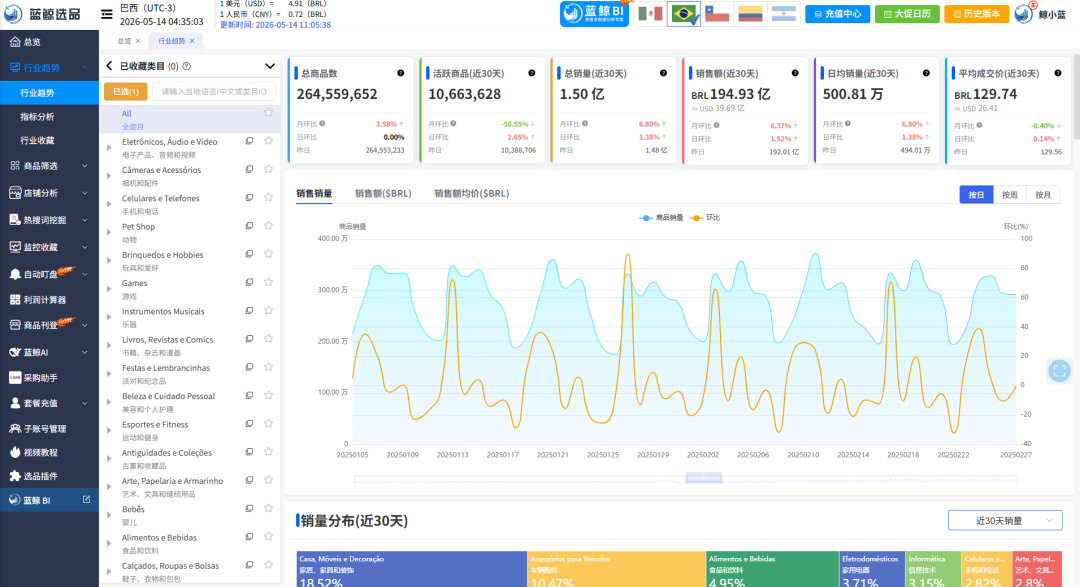This screenshot has width=1080, height=587.
Task: Favorite the All category star
Action: click(x=269, y=112)
